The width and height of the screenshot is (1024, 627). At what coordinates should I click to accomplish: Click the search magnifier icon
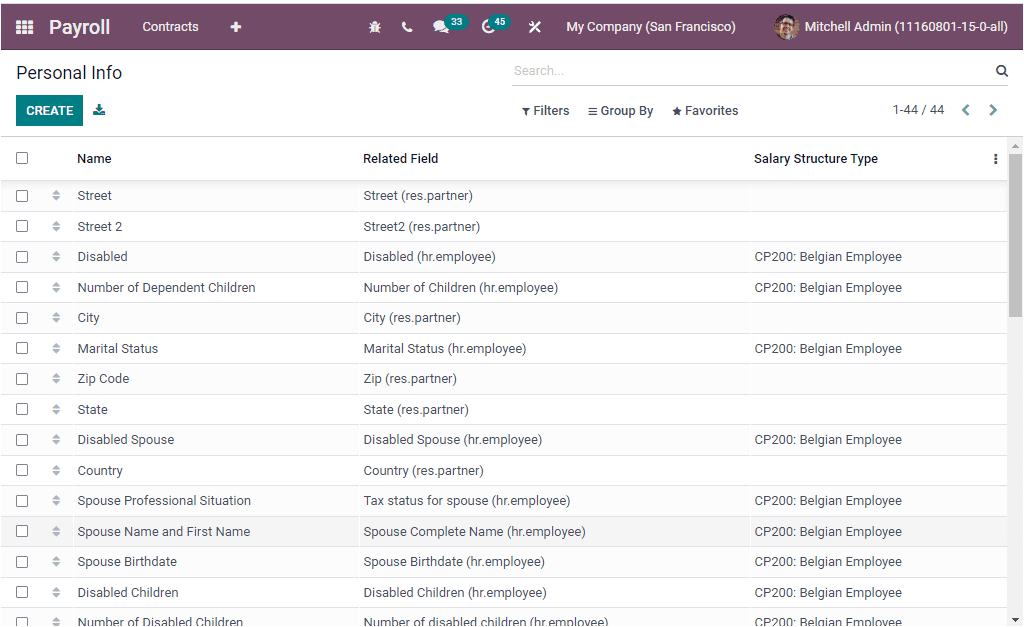coord(1001,70)
